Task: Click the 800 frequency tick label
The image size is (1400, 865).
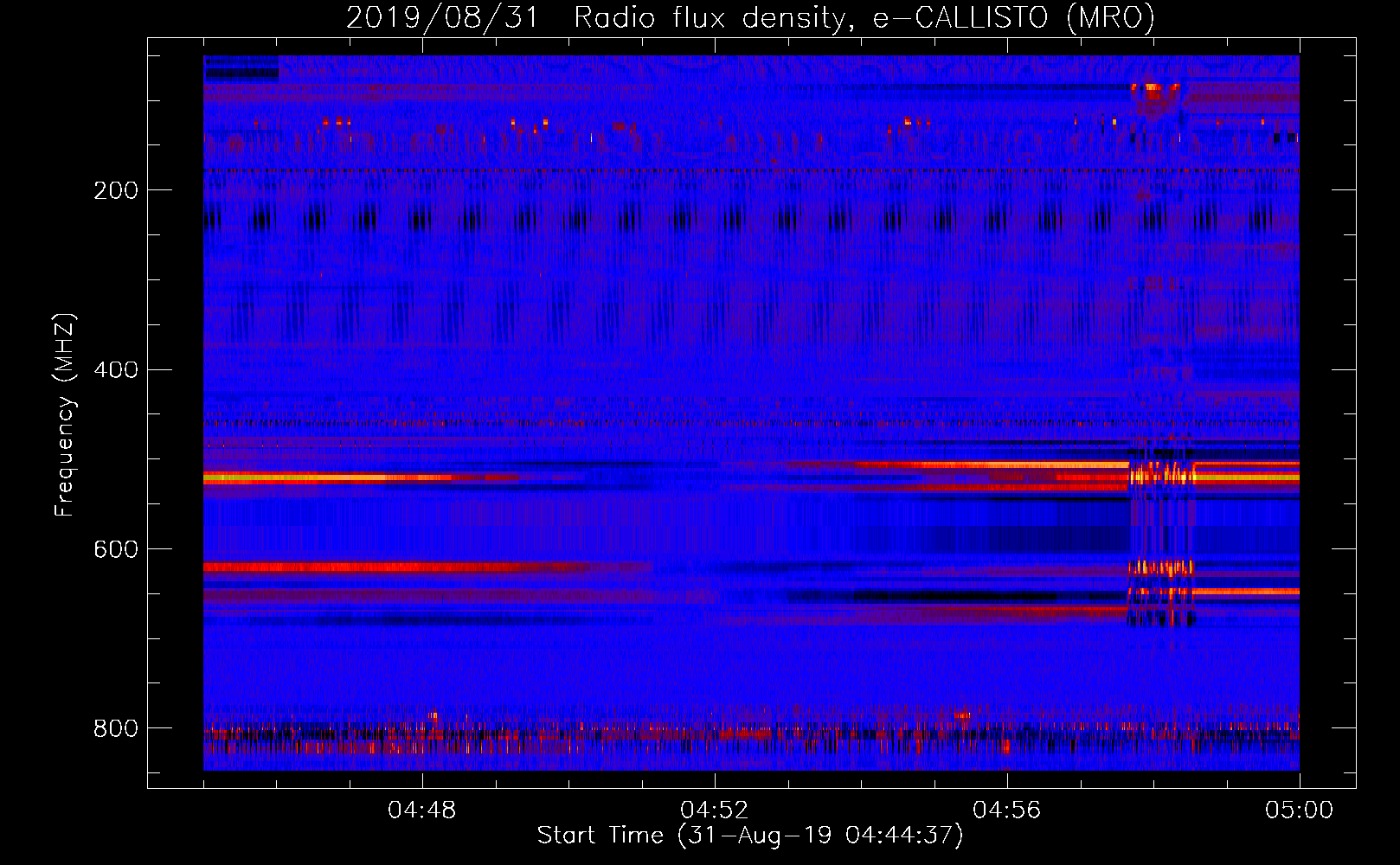Action: 116,728
